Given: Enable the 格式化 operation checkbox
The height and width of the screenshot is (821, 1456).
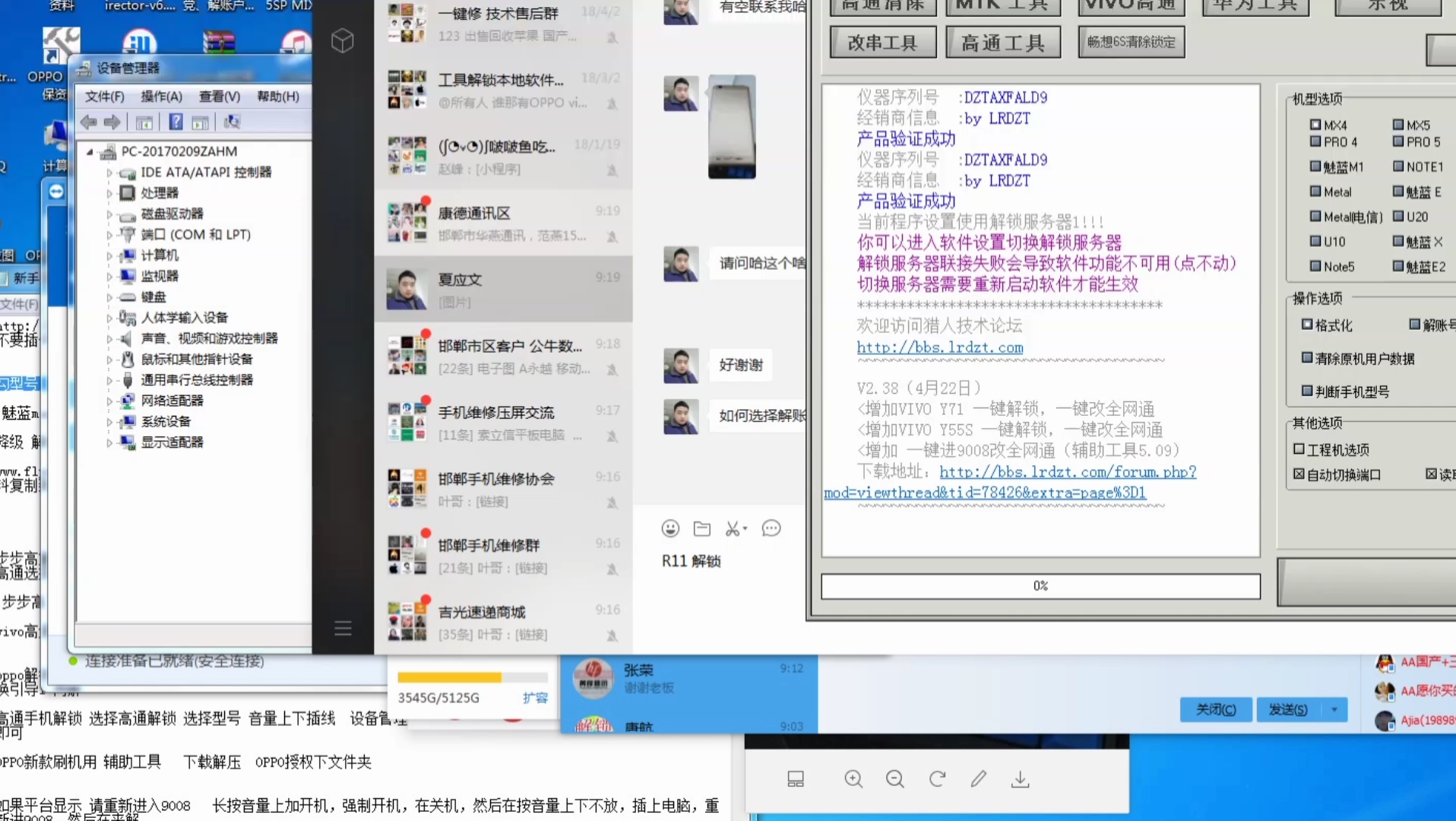Looking at the screenshot, I should point(1307,325).
